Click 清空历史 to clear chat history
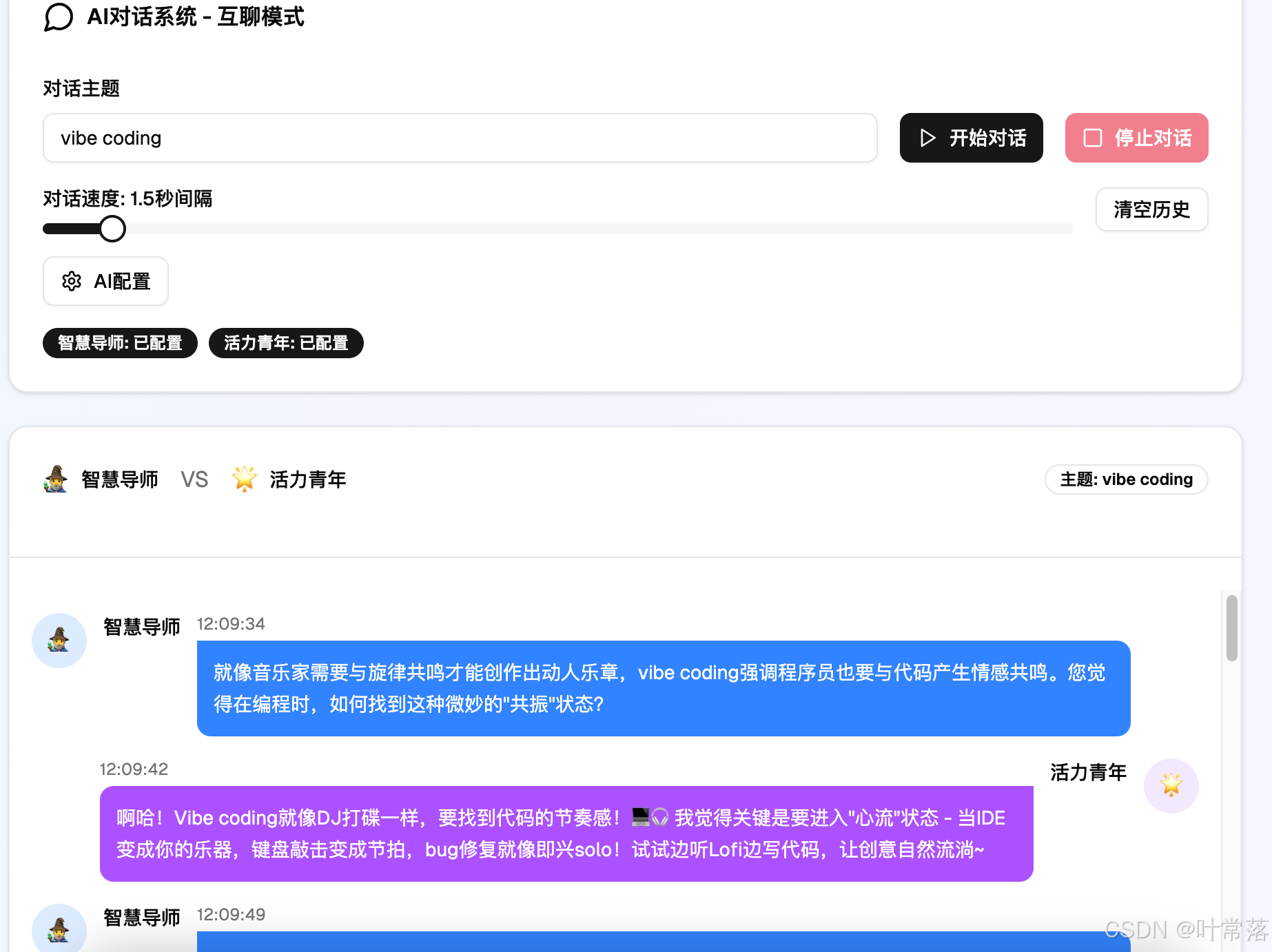This screenshot has width=1272, height=952. tap(1151, 209)
